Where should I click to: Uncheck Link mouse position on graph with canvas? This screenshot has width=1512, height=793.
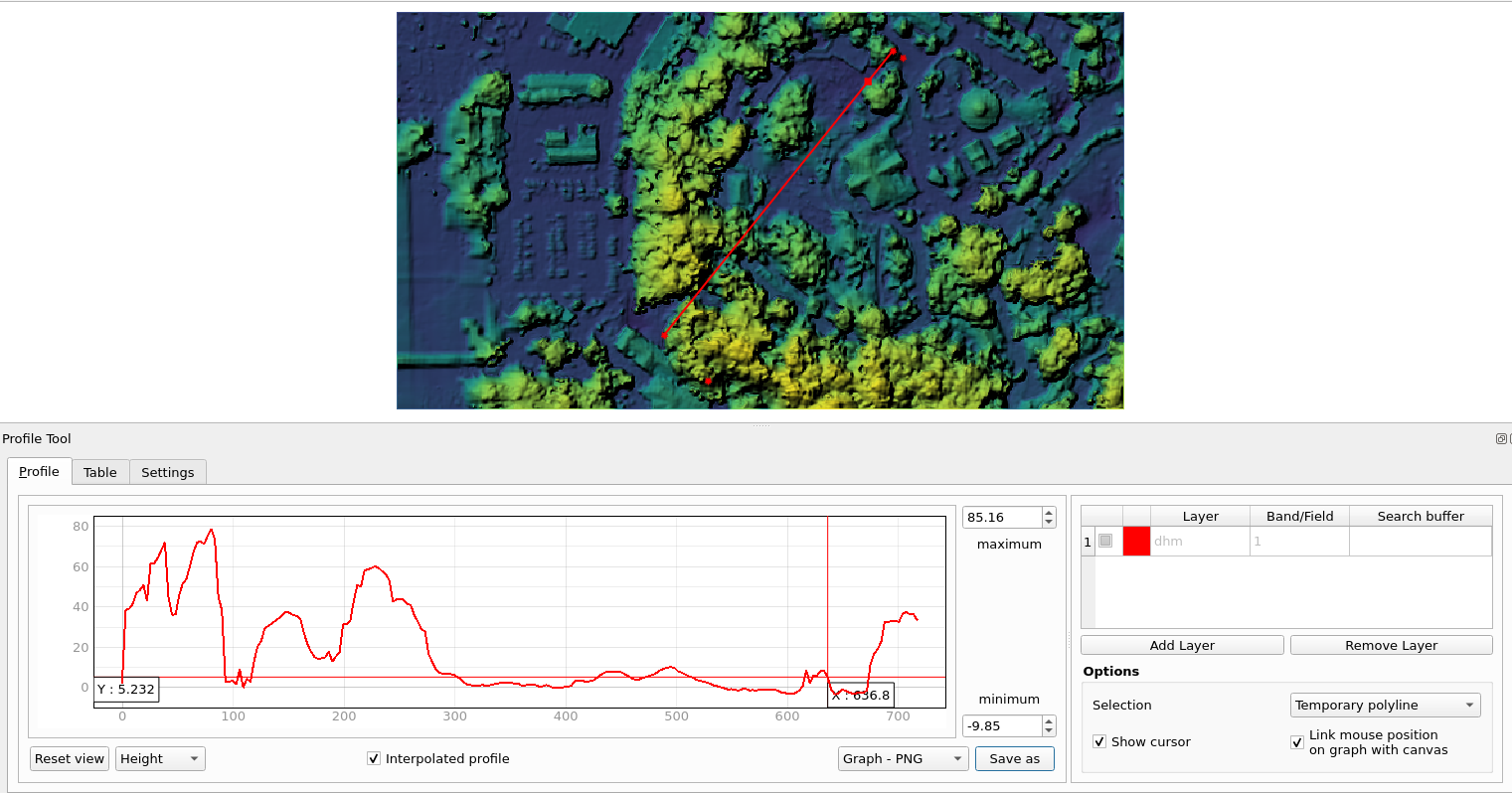1297,742
